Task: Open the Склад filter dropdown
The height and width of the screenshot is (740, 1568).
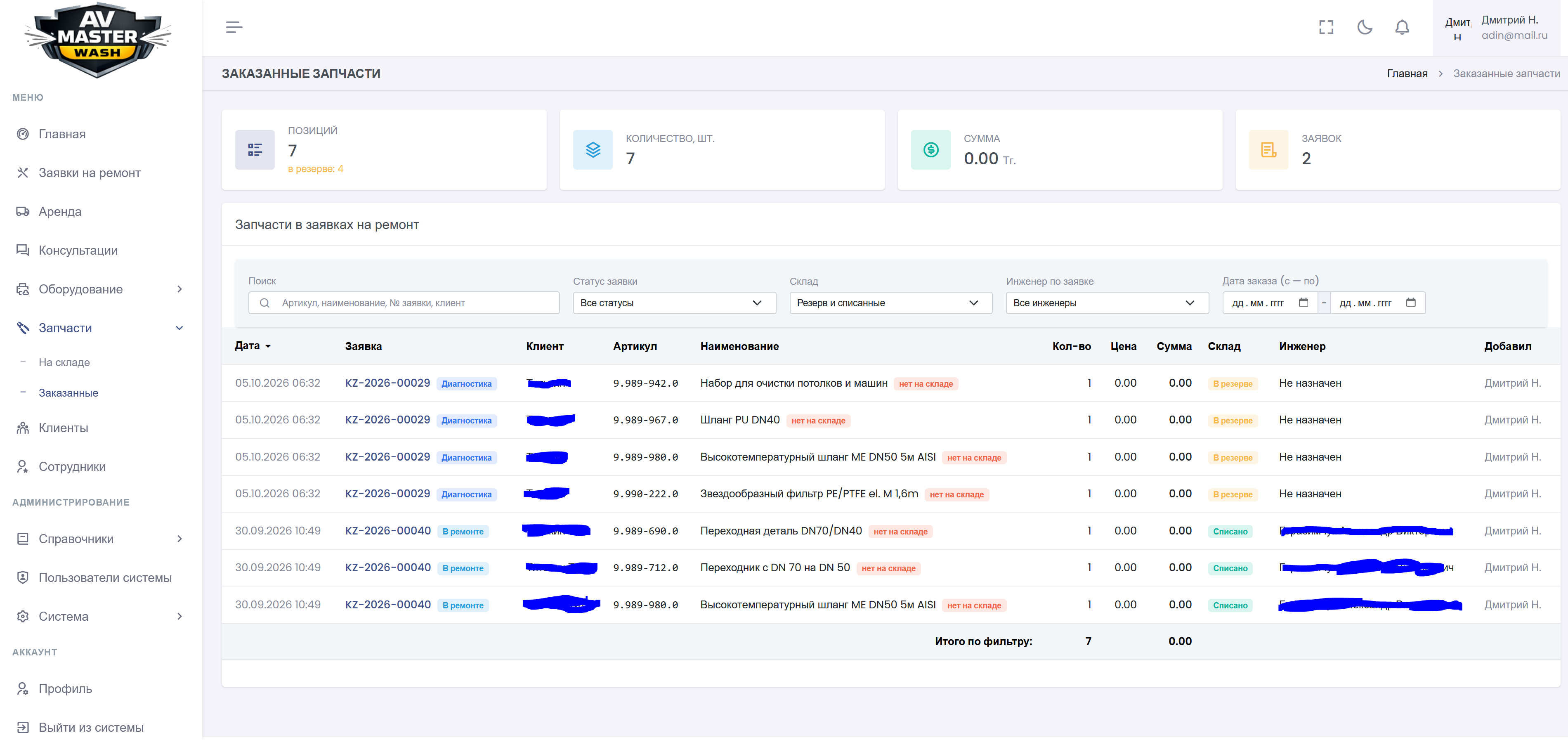Action: point(890,303)
